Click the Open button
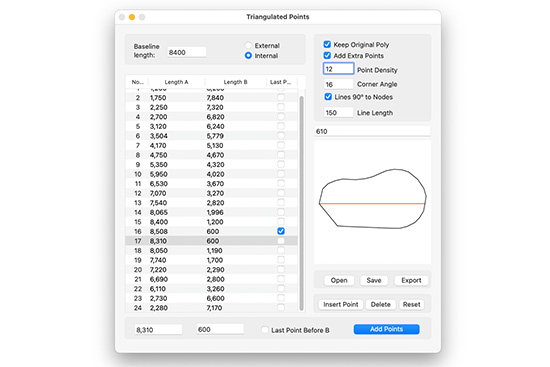This screenshot has width=550, height=367. tap(339, 280)
